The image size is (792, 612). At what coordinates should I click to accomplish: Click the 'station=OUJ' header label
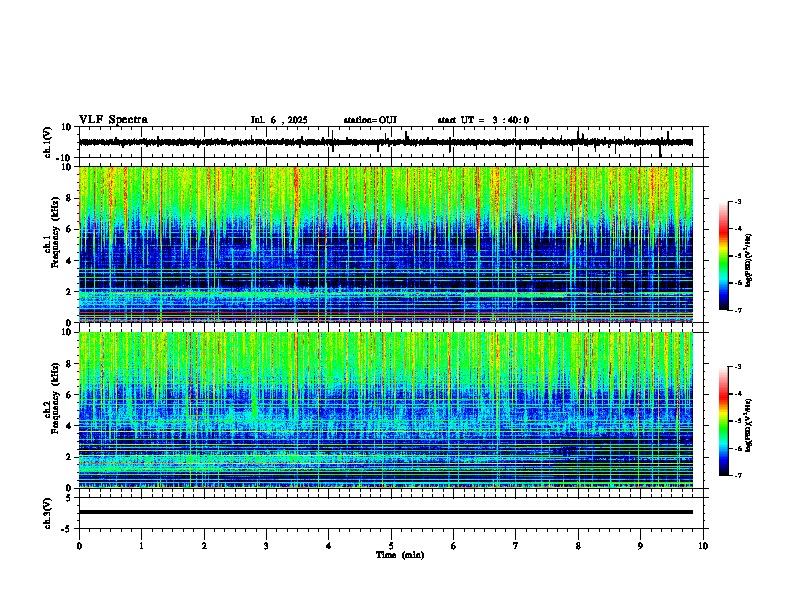tap(370, 120)
